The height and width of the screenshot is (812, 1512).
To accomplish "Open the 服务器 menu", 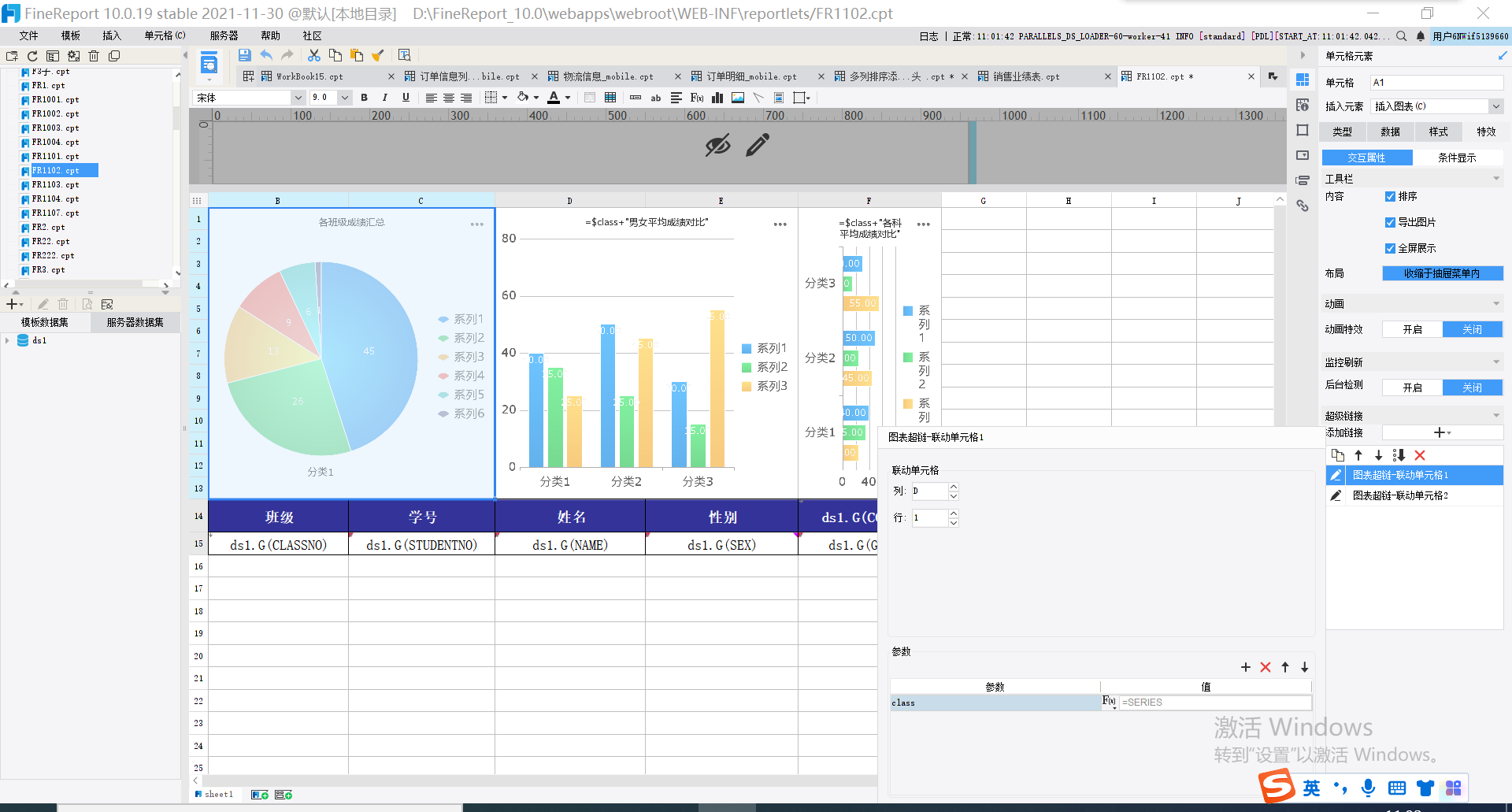I will pos(224,35).
